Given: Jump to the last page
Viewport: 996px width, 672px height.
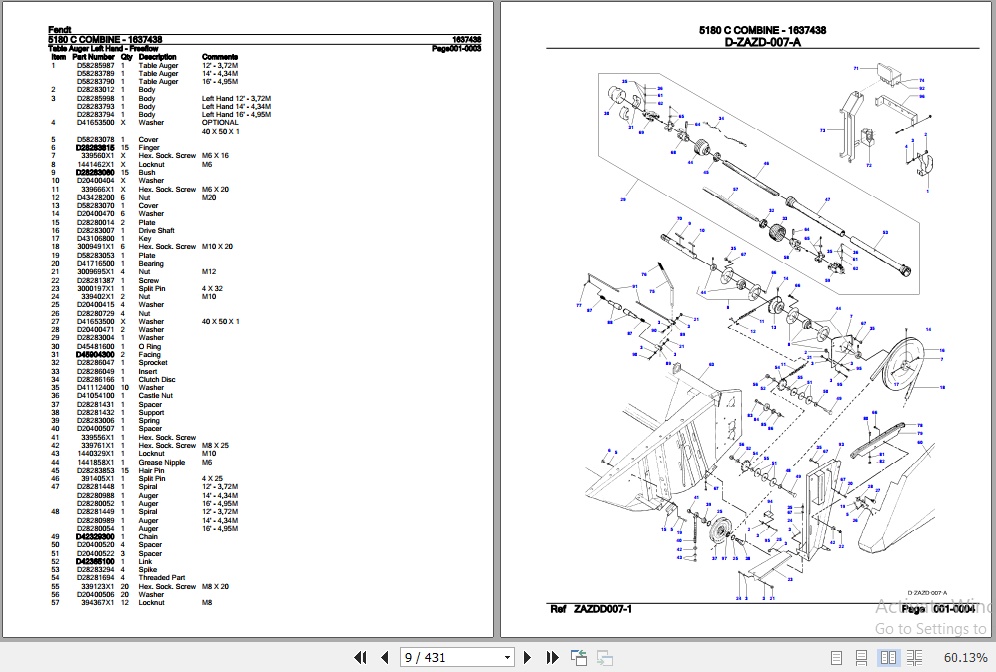Looking at the screenshot, I should [552, 657].
